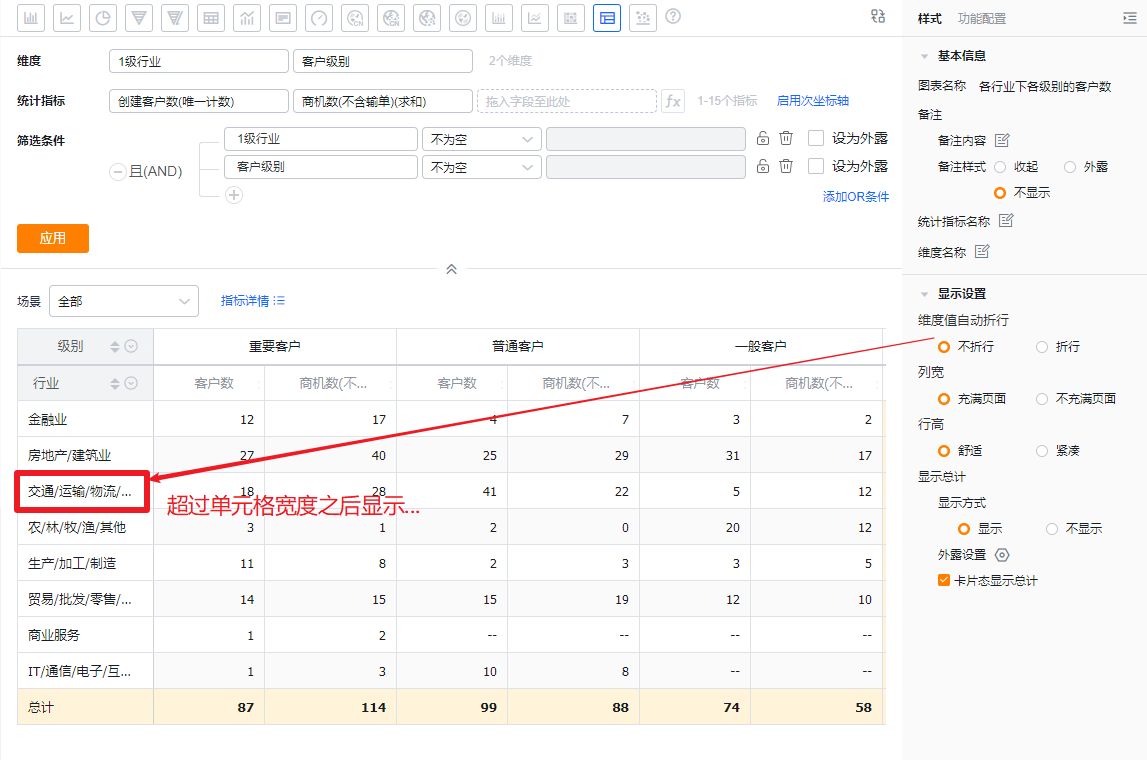Screen dimensions: 1147x760
Task: Switch to 功能配置 tab
Action: click(x=981, y=19)
